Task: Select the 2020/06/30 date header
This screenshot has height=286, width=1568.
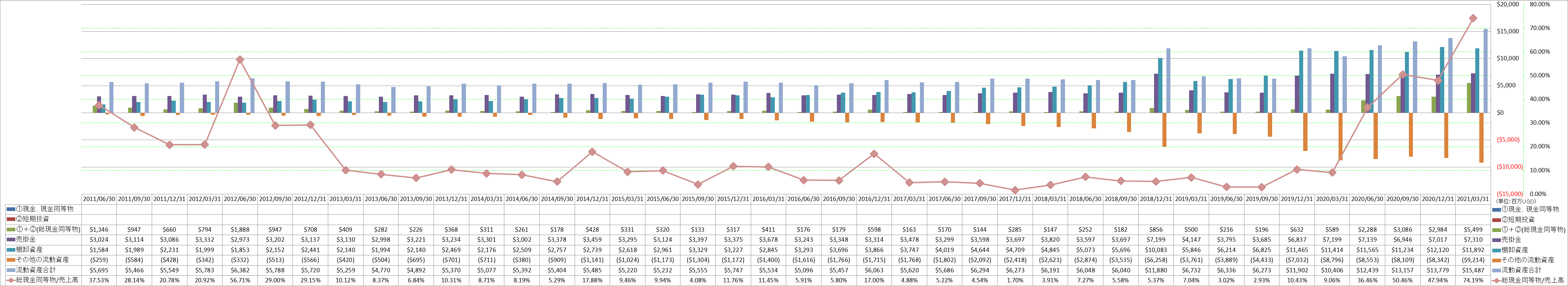Action: pos(1368,199)
